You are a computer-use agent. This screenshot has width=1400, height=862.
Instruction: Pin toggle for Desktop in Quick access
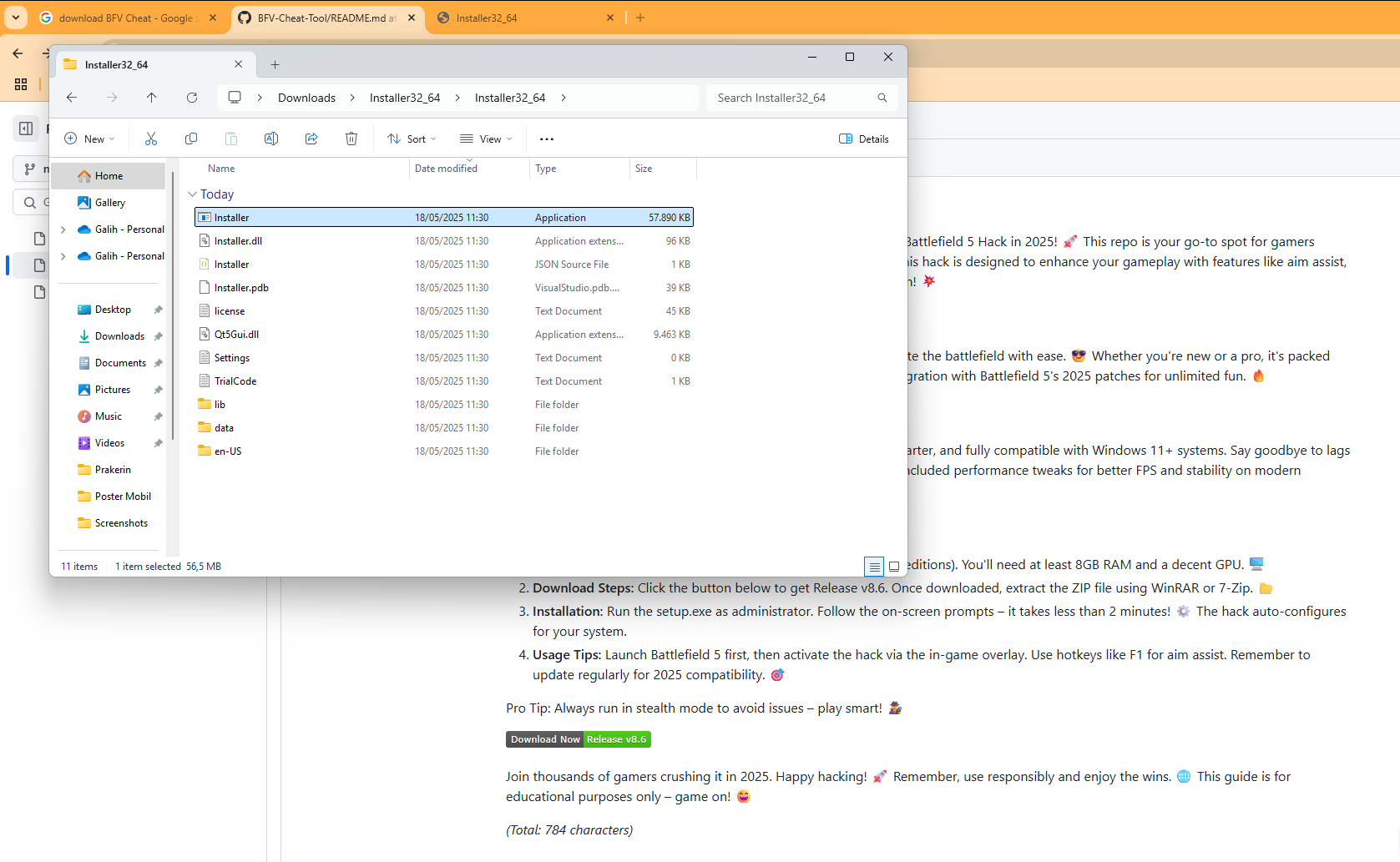coord(158,310)
